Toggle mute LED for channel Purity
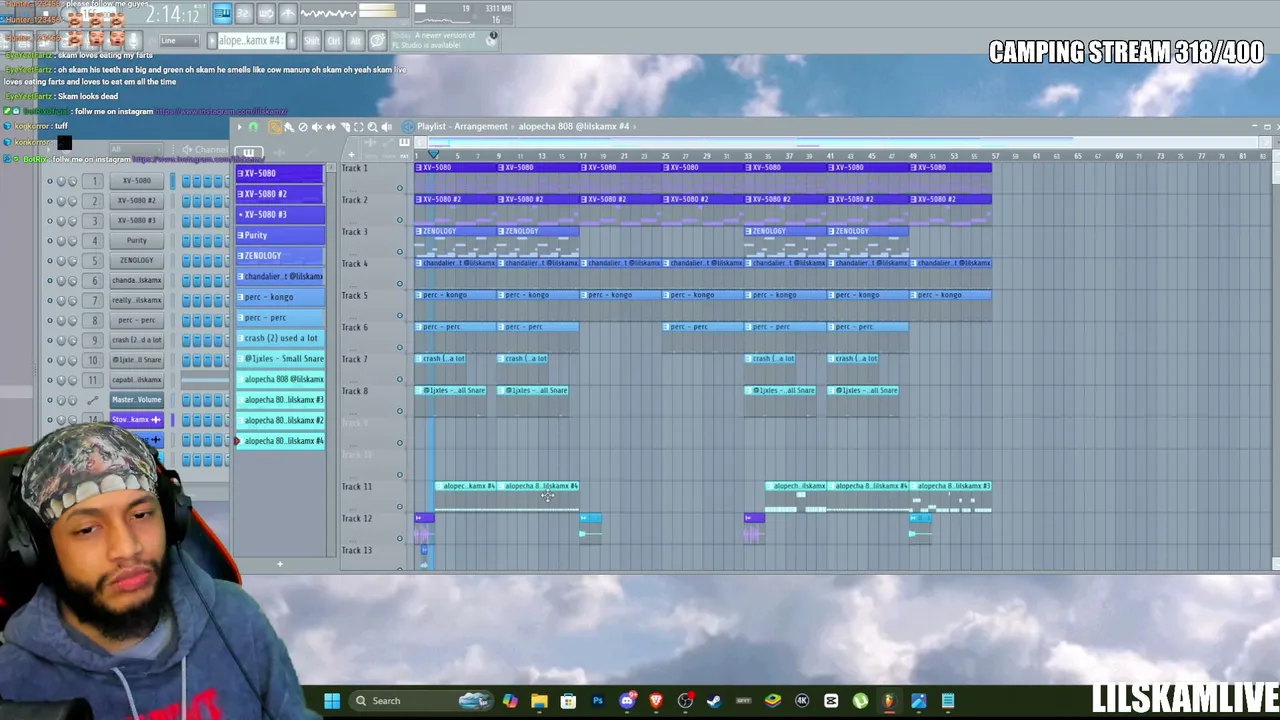The width and height of the screenshot is (1280, 720). (50, 241)
